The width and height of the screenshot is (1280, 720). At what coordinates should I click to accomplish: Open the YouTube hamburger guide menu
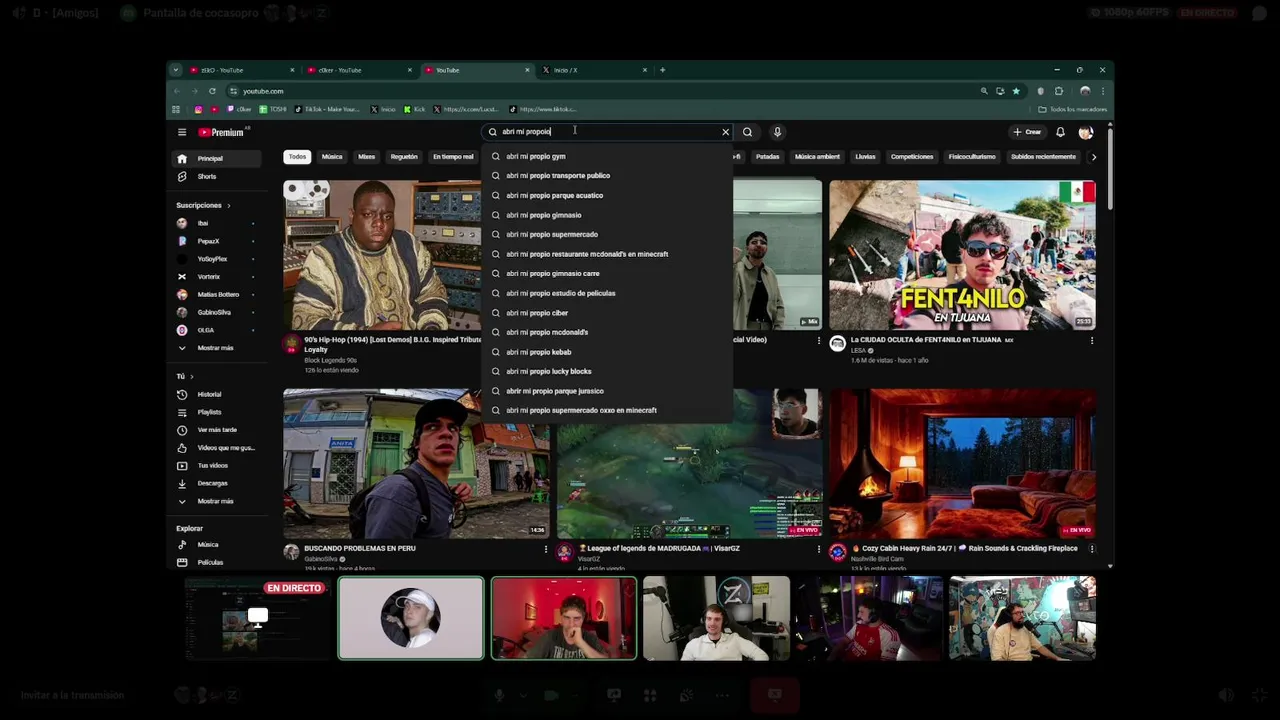pos(182,132)
